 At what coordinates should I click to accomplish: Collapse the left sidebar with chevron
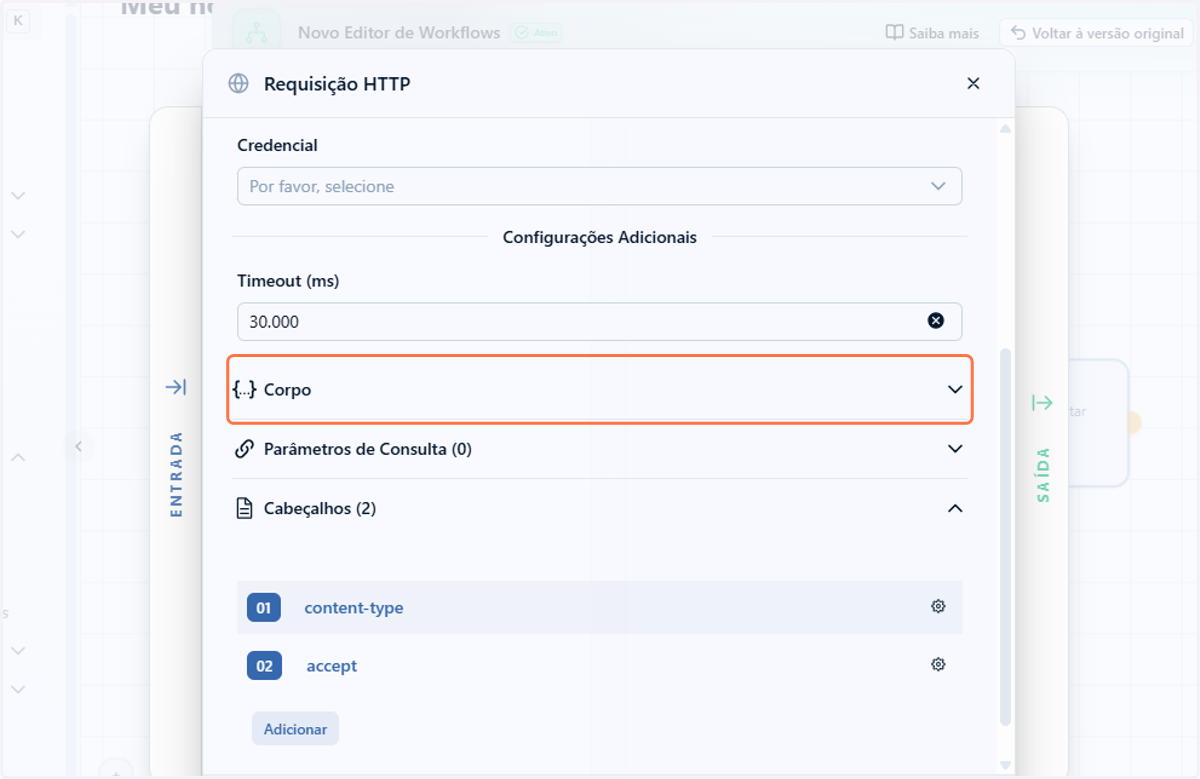coord(78,446)
